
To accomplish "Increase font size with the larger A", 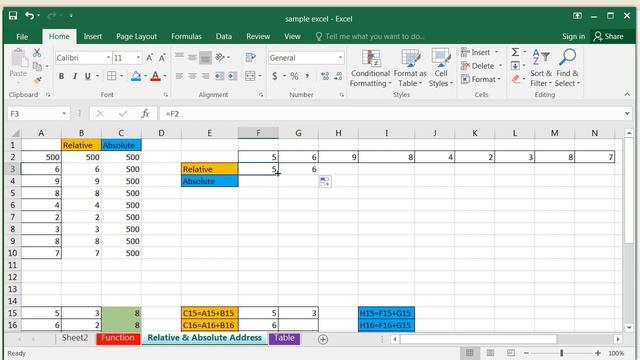I will [149, 58].
